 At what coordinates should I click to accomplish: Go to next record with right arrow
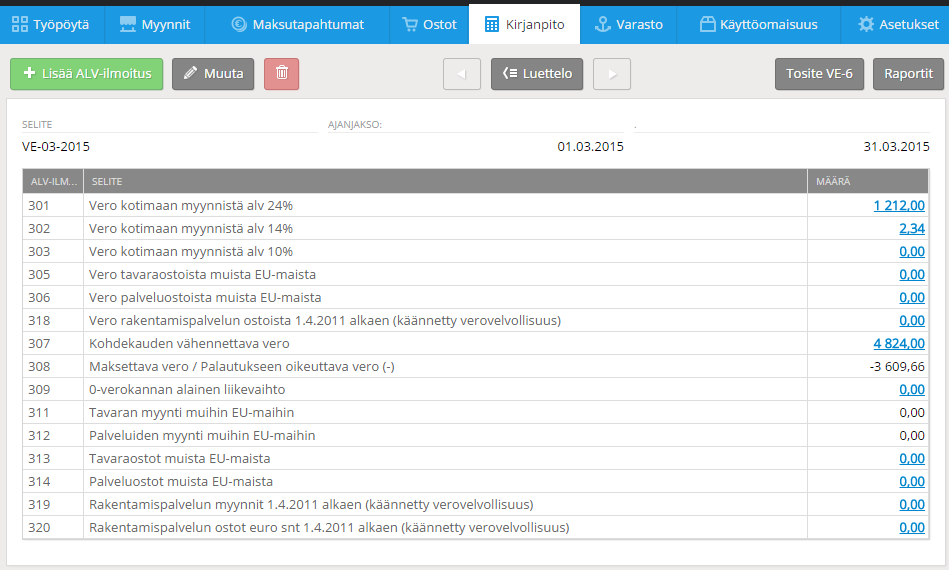(611, 73)
